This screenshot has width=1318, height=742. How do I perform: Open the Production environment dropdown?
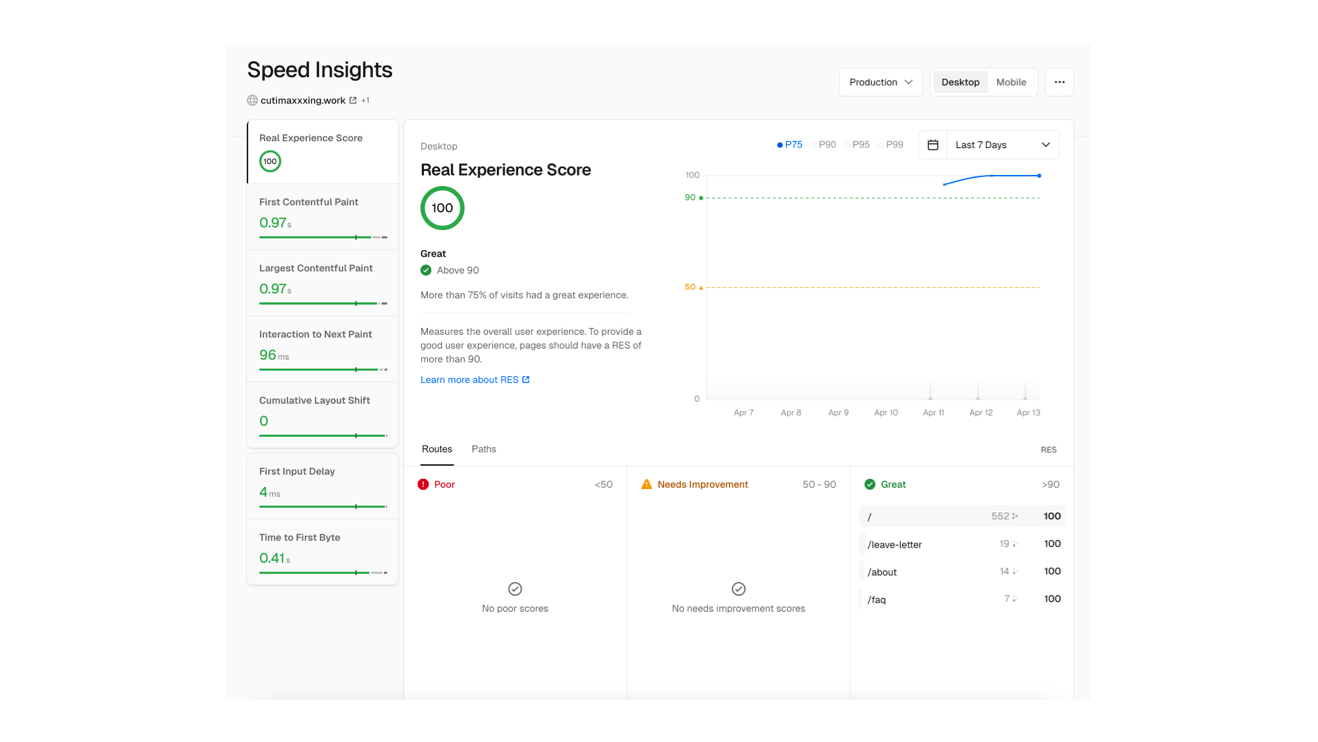click(x=881, y=82)
